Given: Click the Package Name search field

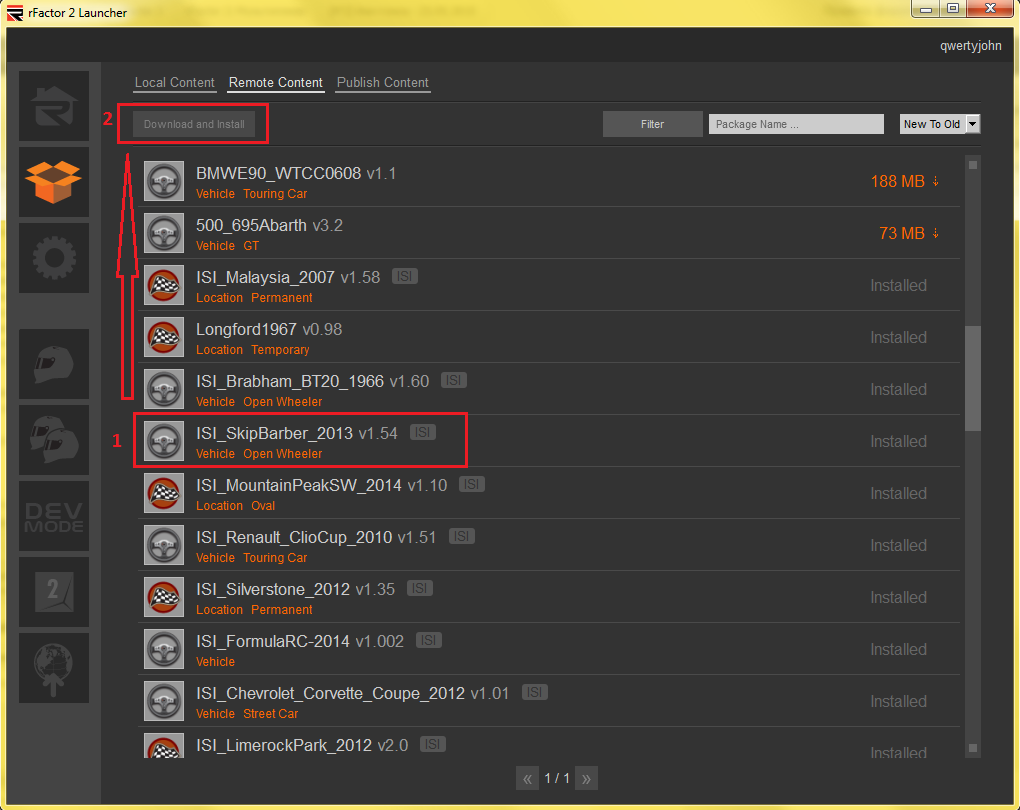Looking at the screenshot, I should tap(796, 124).
